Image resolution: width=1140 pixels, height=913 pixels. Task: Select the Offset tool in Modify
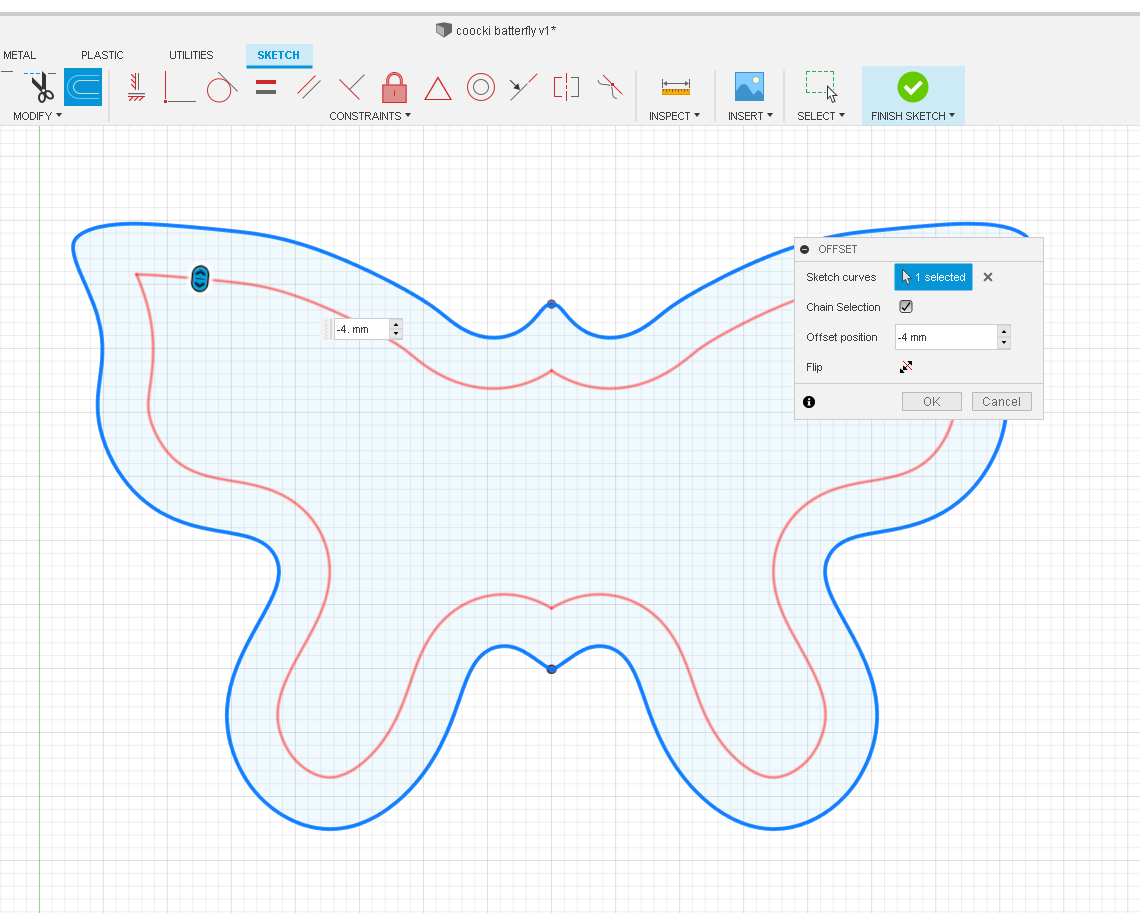83,87
